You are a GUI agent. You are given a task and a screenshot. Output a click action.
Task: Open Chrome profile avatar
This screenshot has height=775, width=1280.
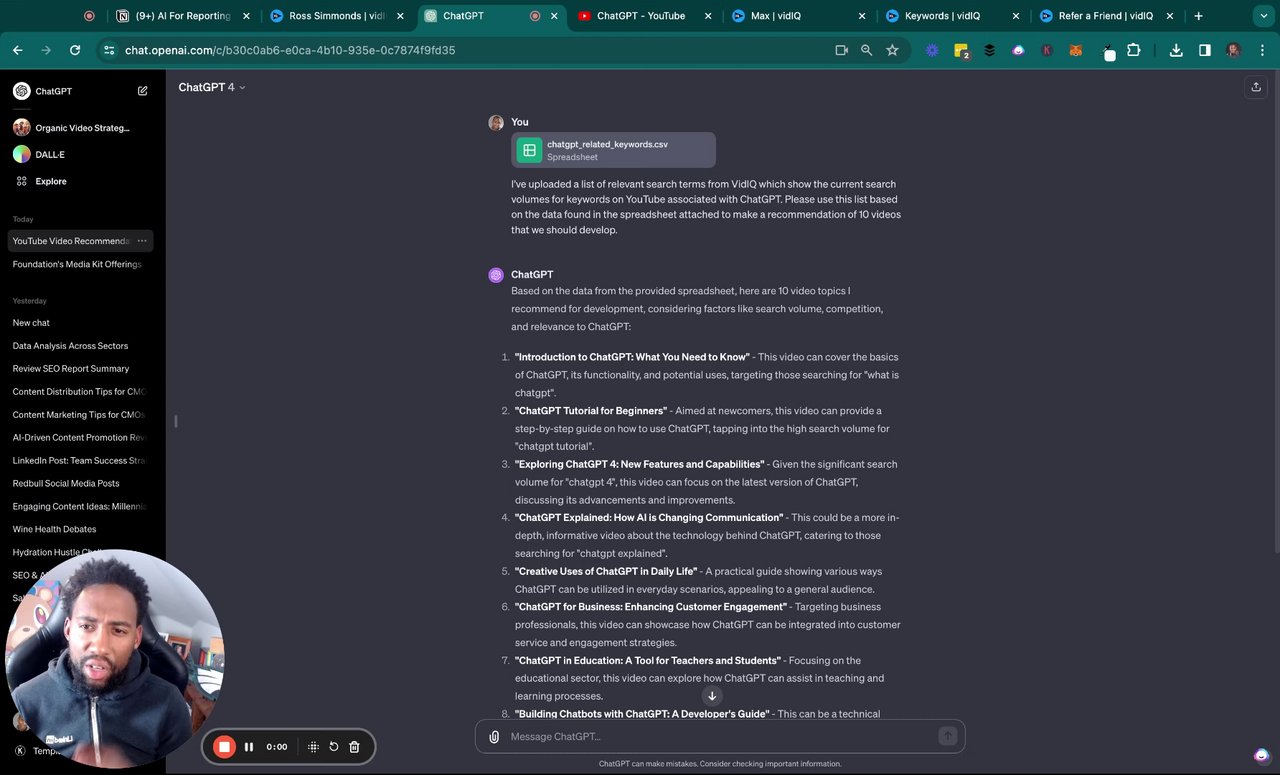pos(1234,50)
